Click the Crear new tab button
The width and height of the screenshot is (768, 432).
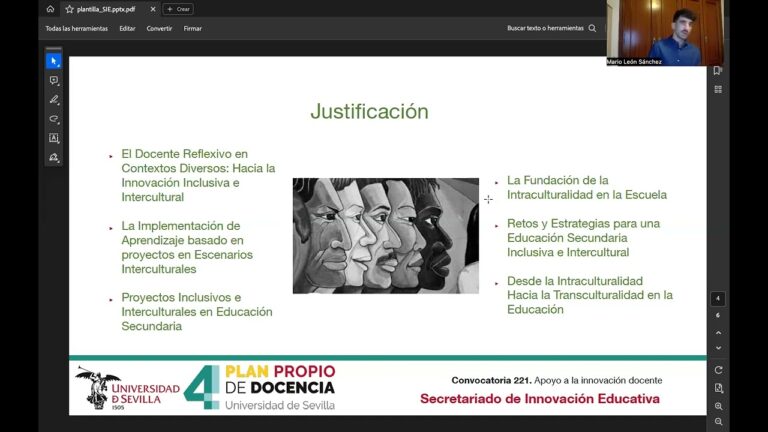tap(178, 9)
